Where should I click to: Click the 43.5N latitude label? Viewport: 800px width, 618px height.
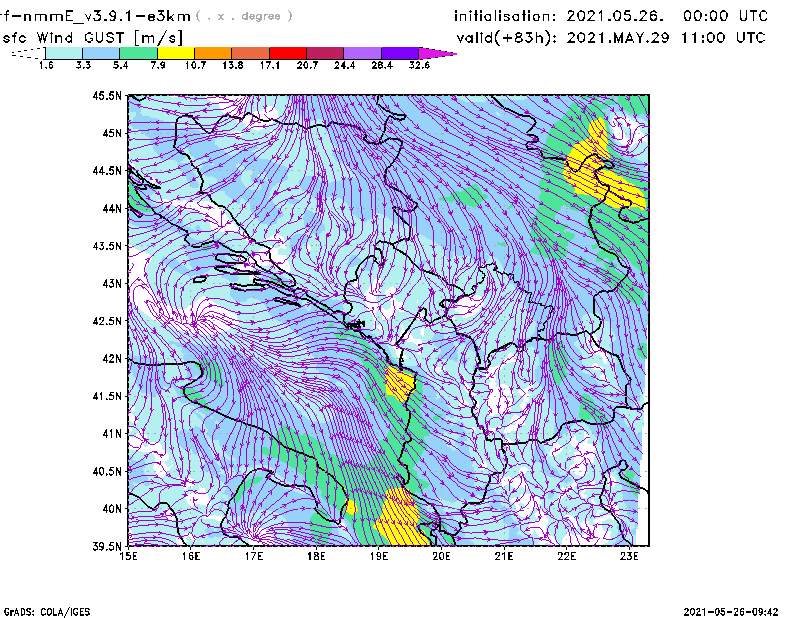(107, 246)
